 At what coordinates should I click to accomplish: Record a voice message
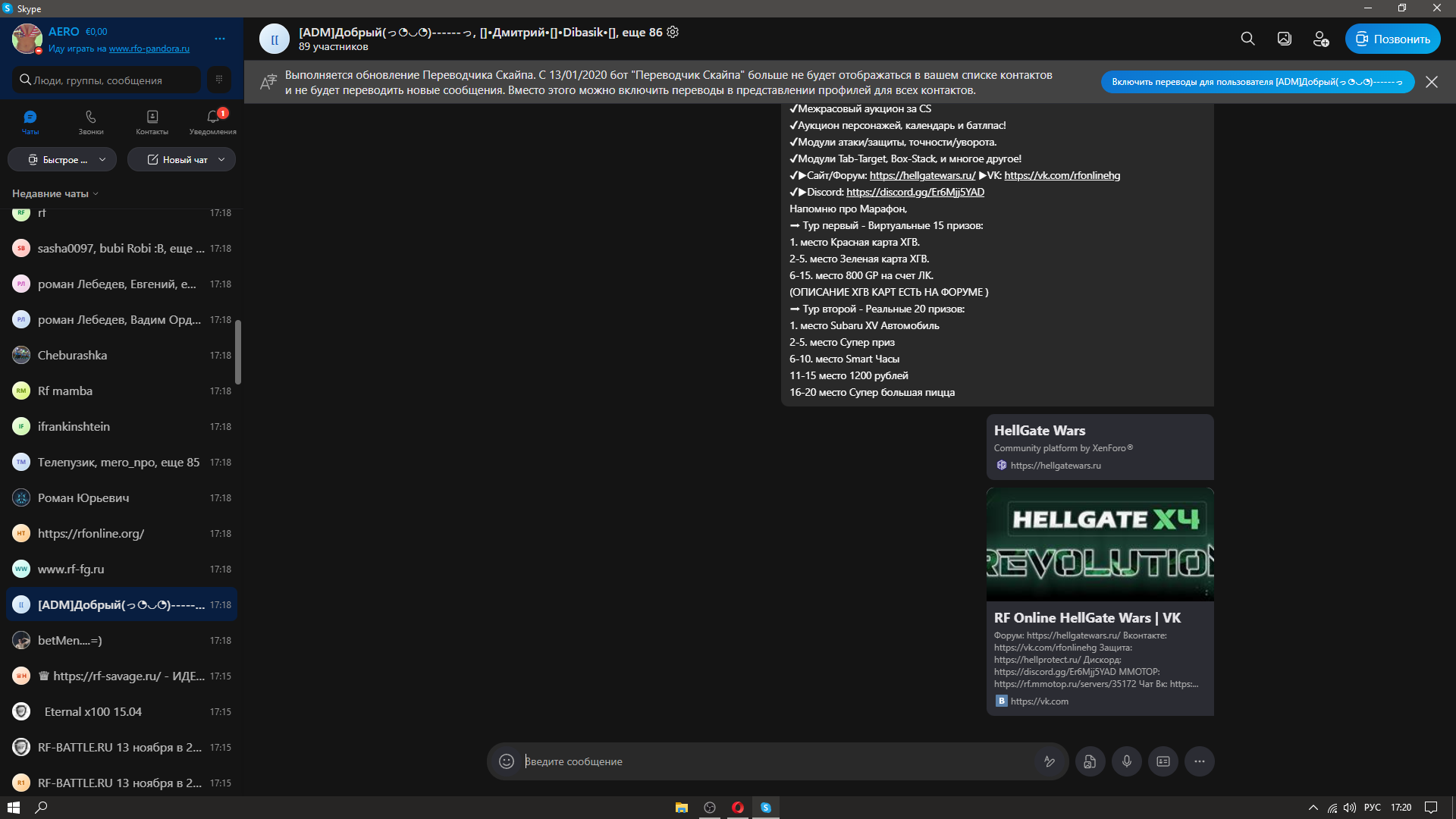[1127, 761]
